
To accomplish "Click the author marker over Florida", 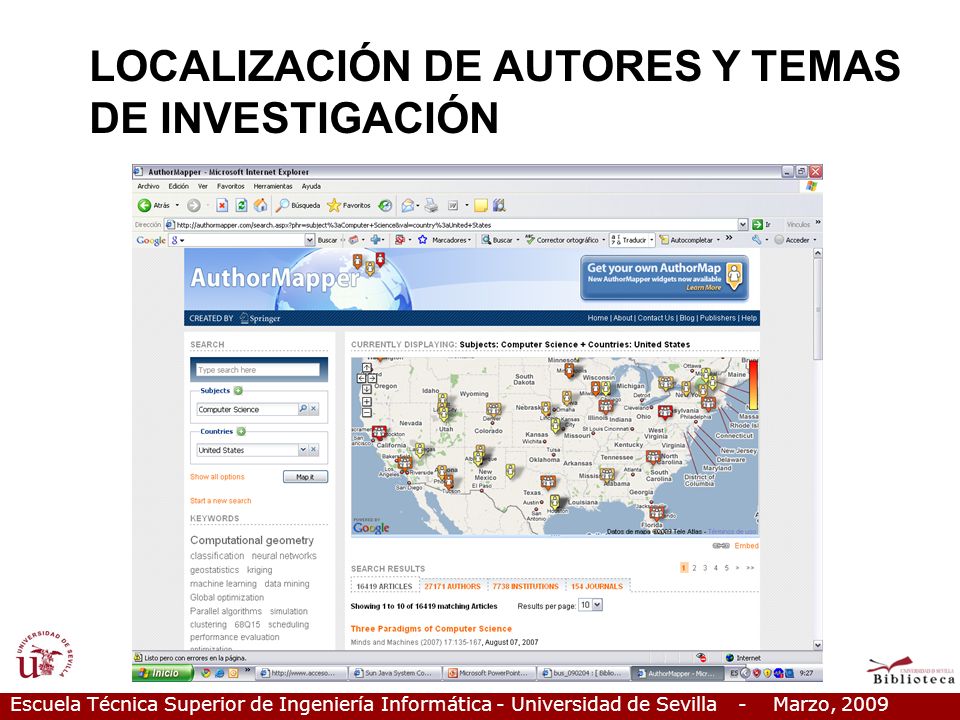I will (x=656, y=512).
